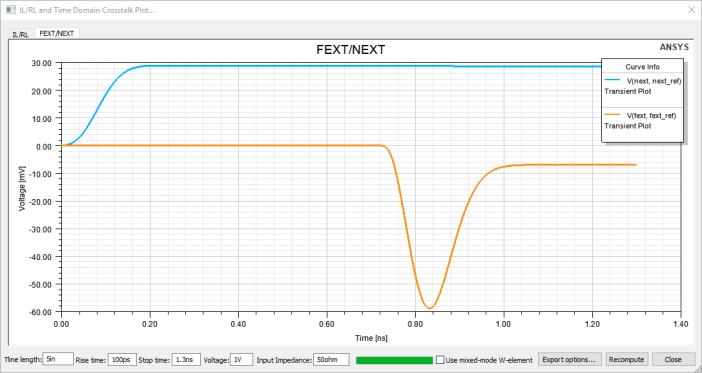702x373 pixels.
Task: Select the V(next, next_ref) legend entry
Action: 654,80
